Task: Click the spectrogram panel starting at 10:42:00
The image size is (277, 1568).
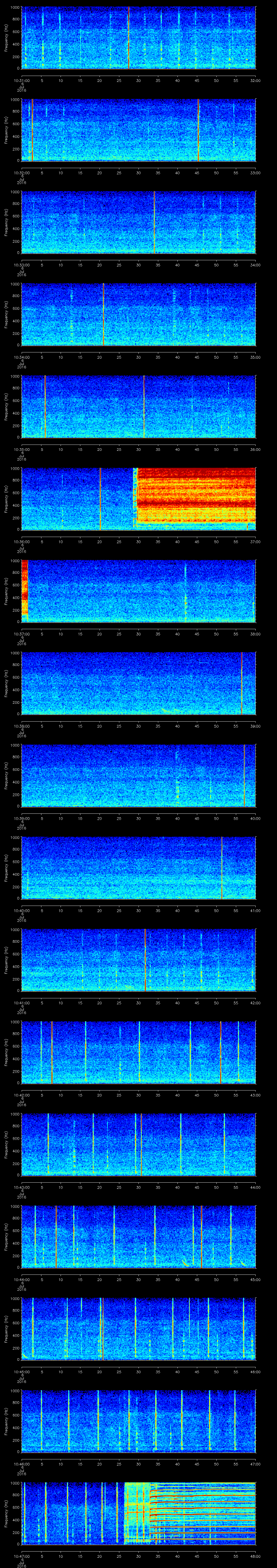Action: coord(139,1052)
